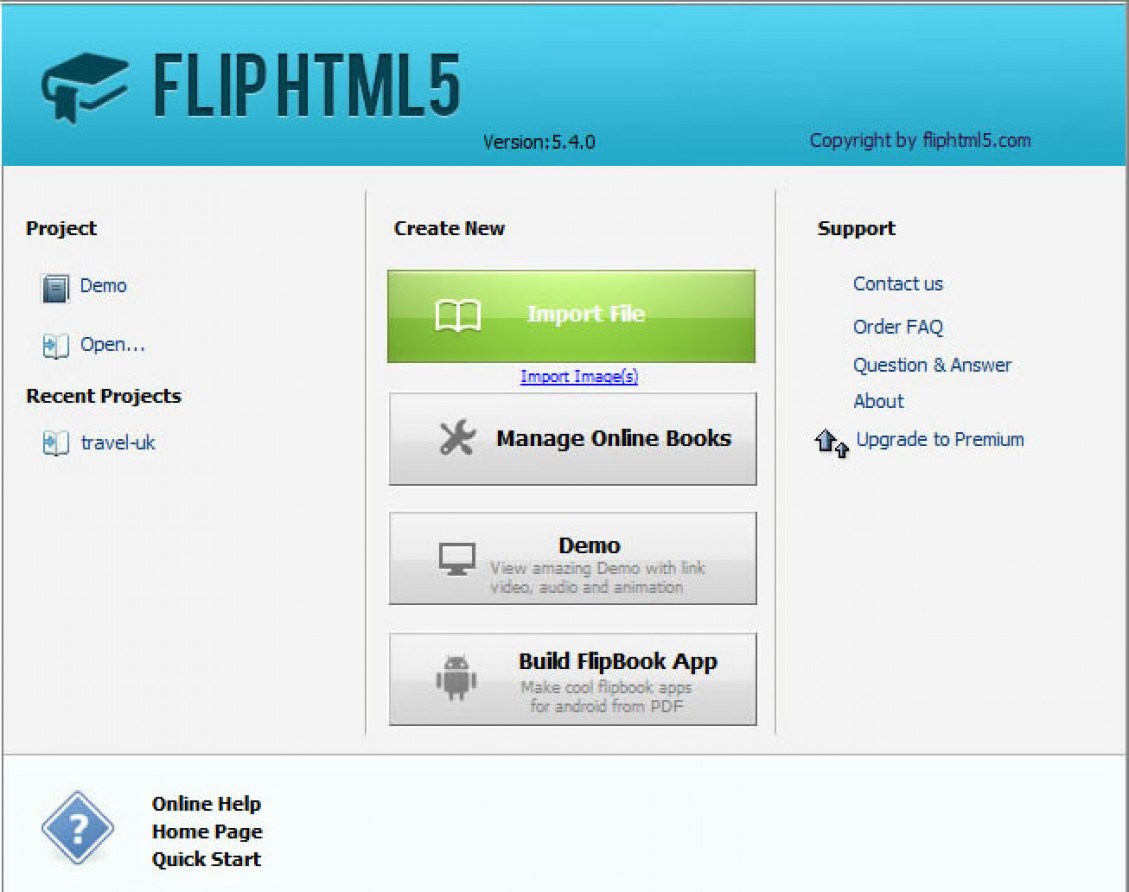
Task: Open an existing project via Open...
Action: pyautogui.click(x=112, y=345)
